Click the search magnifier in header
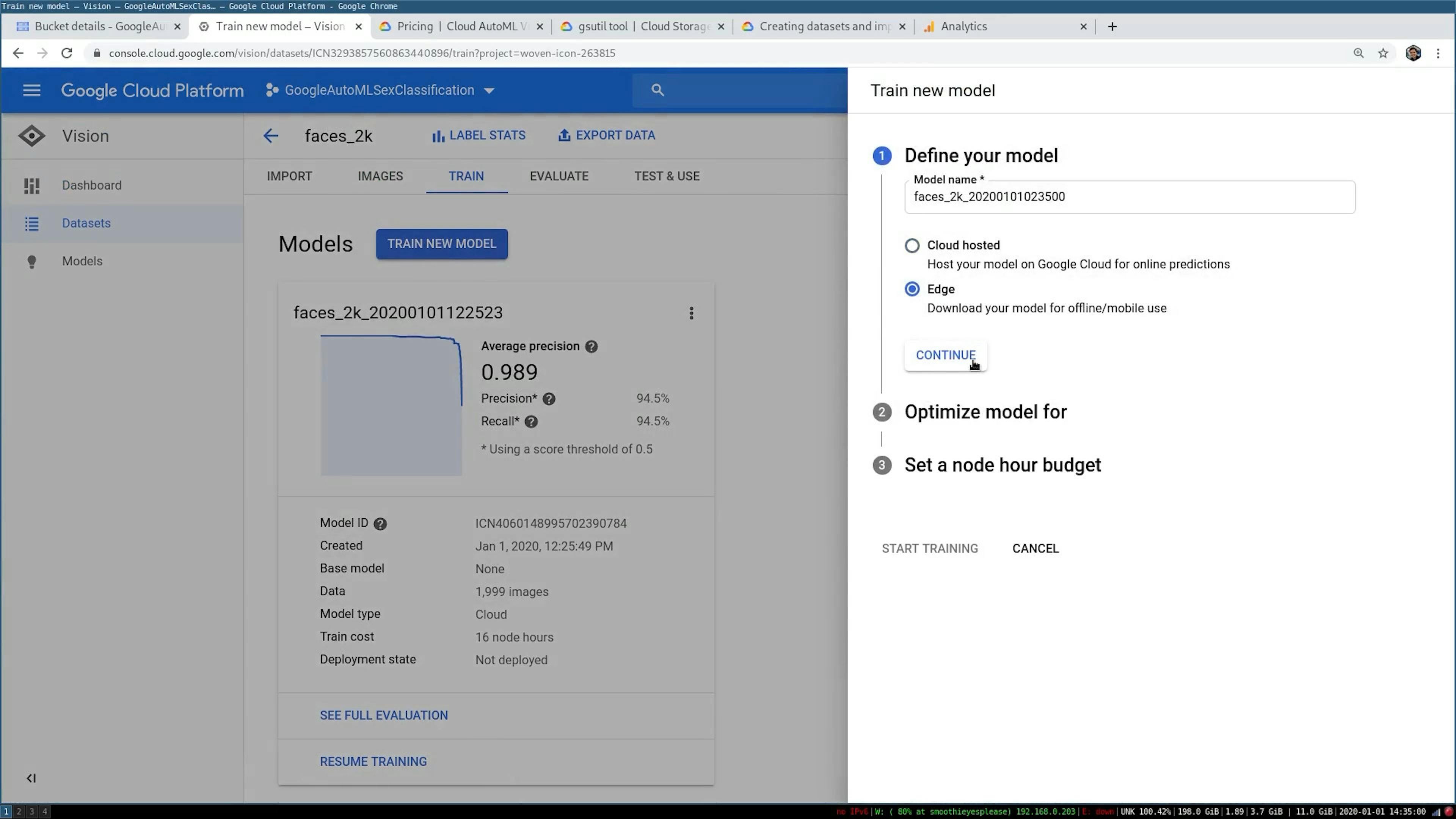 pos(657,90)
